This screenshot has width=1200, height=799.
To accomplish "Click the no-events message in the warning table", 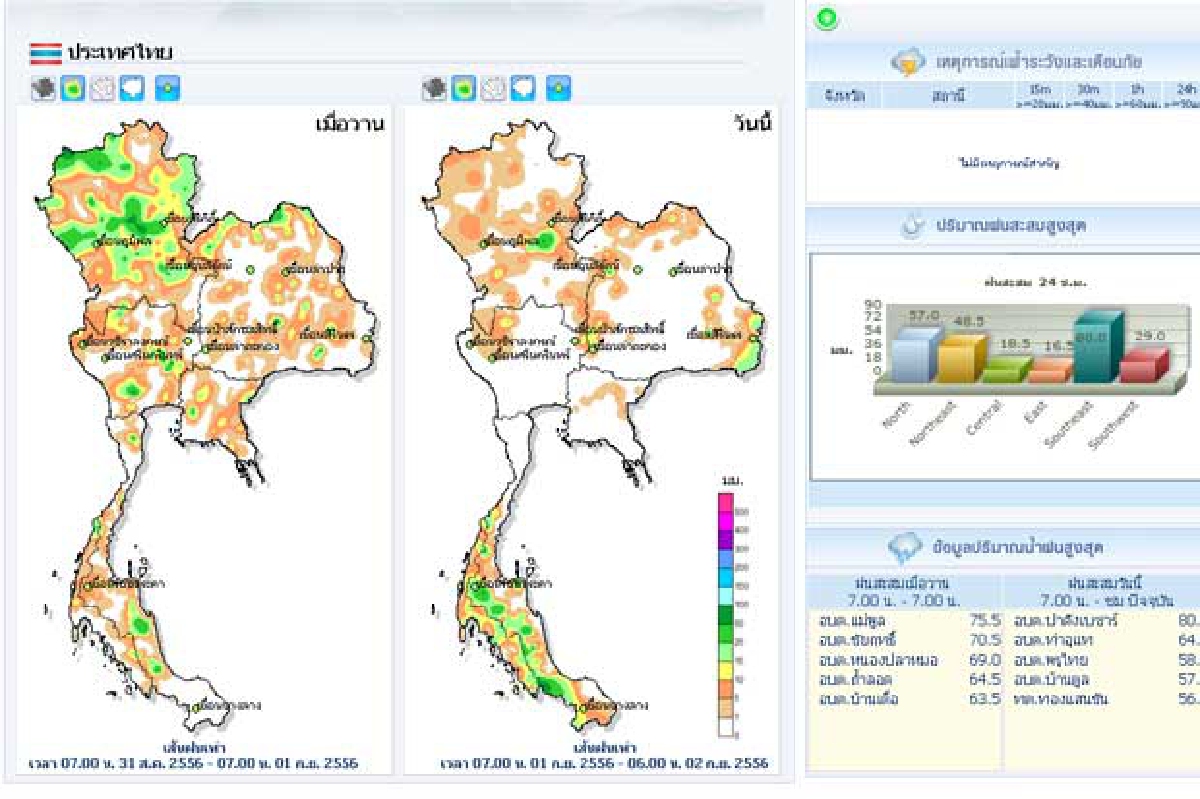I will (x=1008, y=161).
